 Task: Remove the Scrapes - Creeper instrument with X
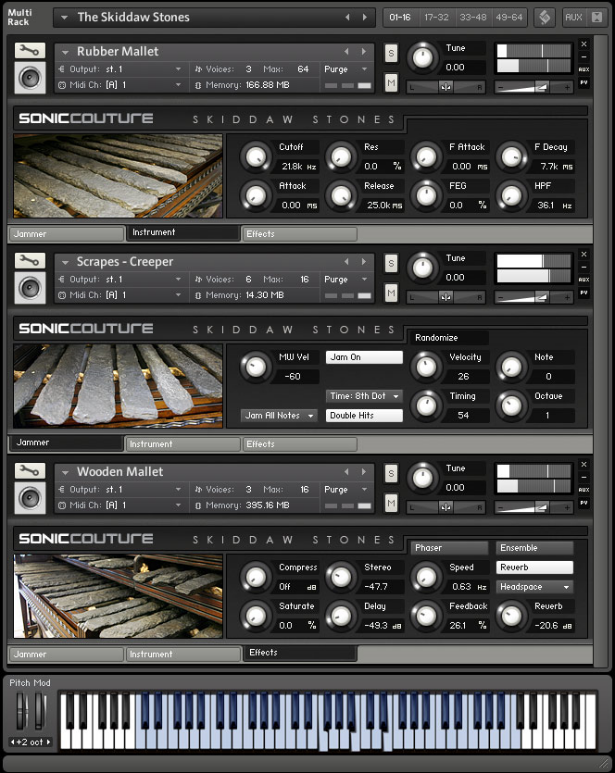(x=584, y=254)
